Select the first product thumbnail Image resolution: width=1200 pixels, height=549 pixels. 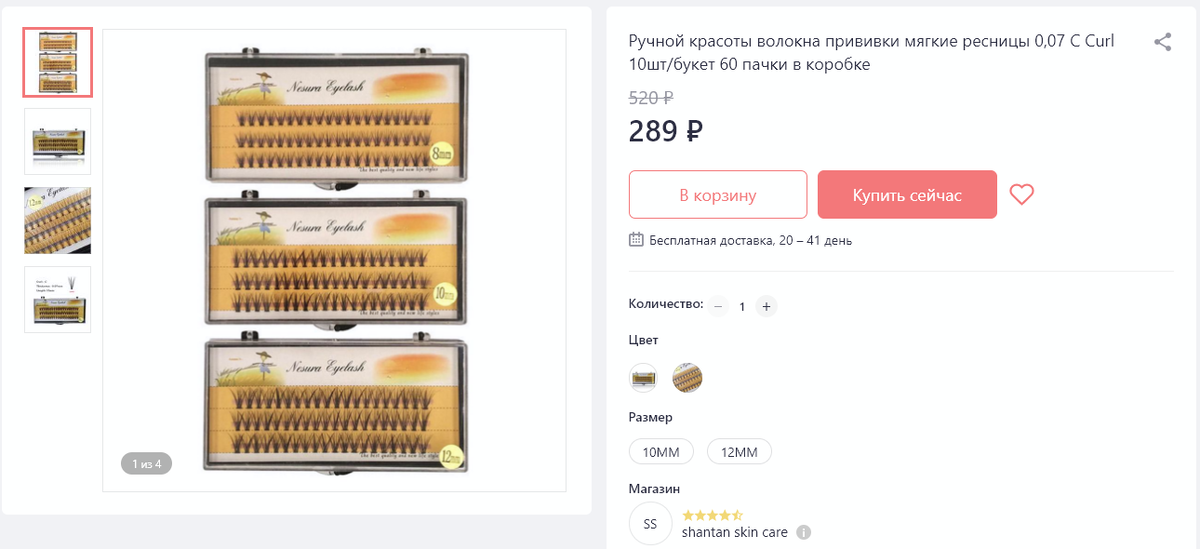tap(58, 62)
